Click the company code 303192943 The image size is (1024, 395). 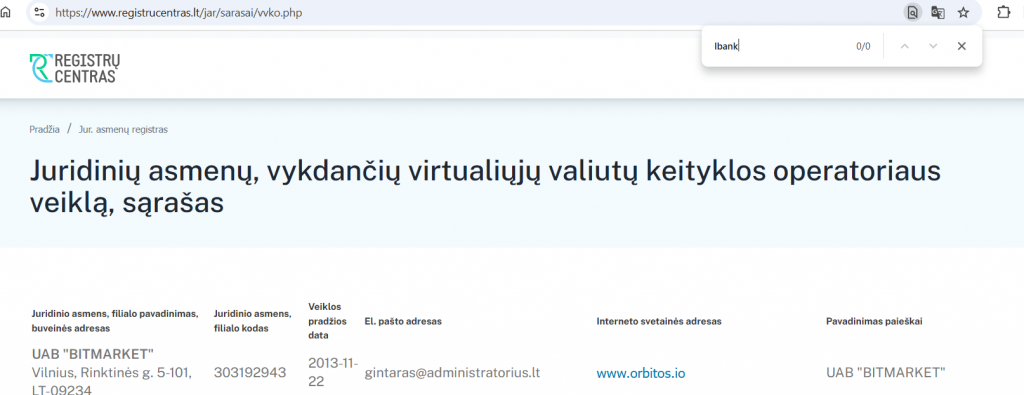250,373
